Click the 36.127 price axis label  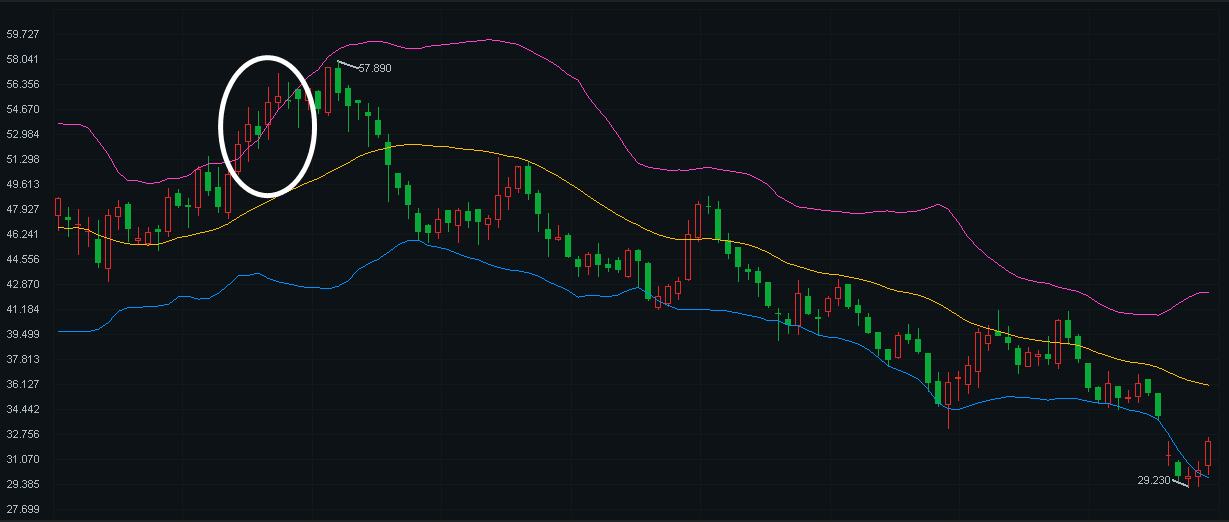coord(22,384)
